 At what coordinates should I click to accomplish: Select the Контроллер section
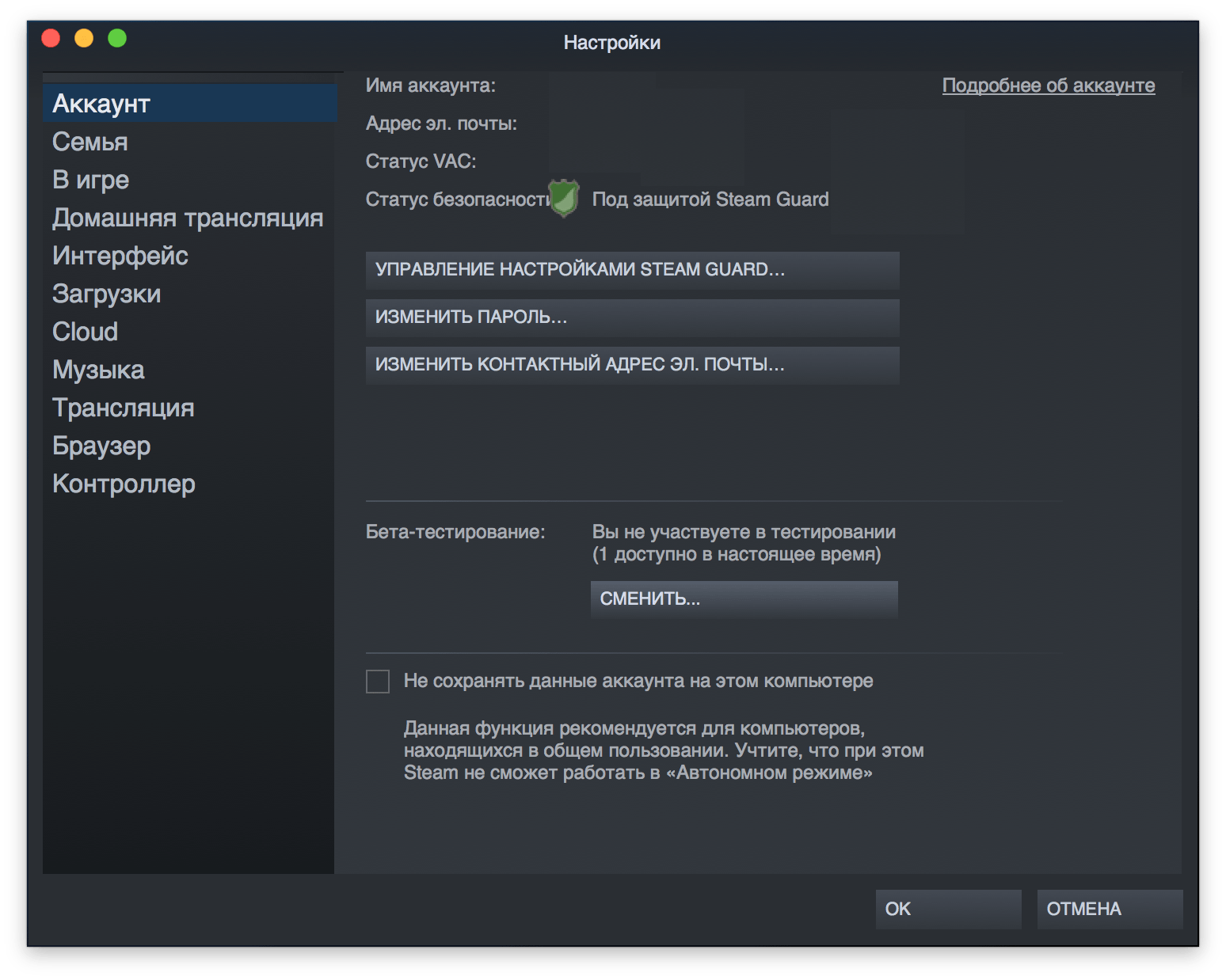[x=190, y=484]
